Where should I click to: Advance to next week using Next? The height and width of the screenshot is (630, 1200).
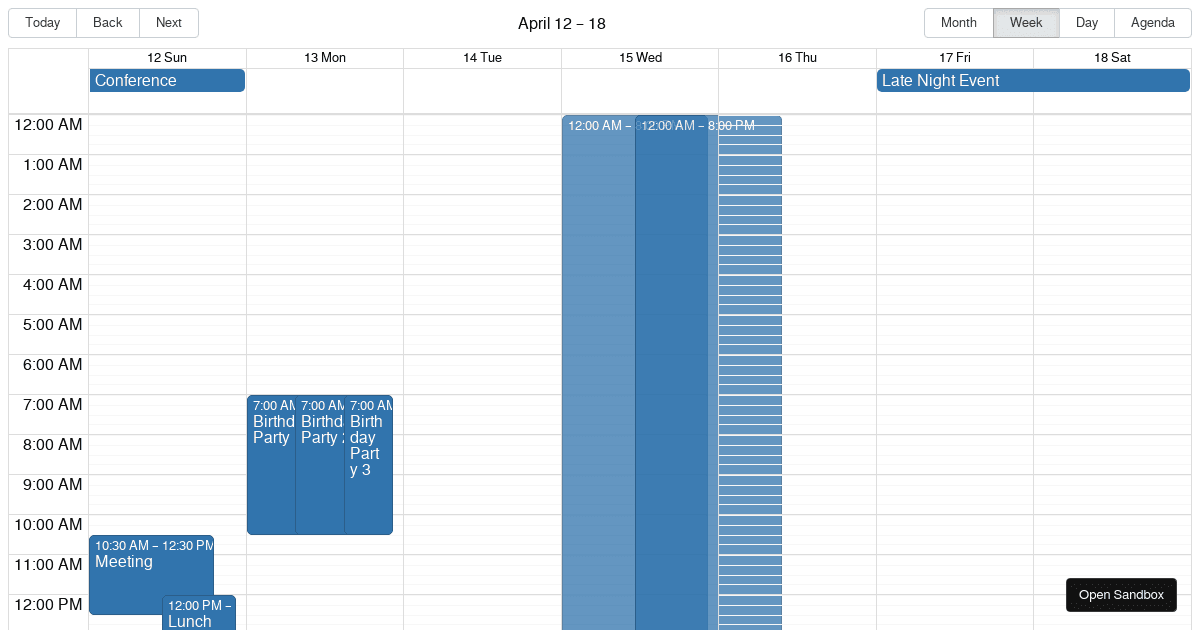pos(168,22)
